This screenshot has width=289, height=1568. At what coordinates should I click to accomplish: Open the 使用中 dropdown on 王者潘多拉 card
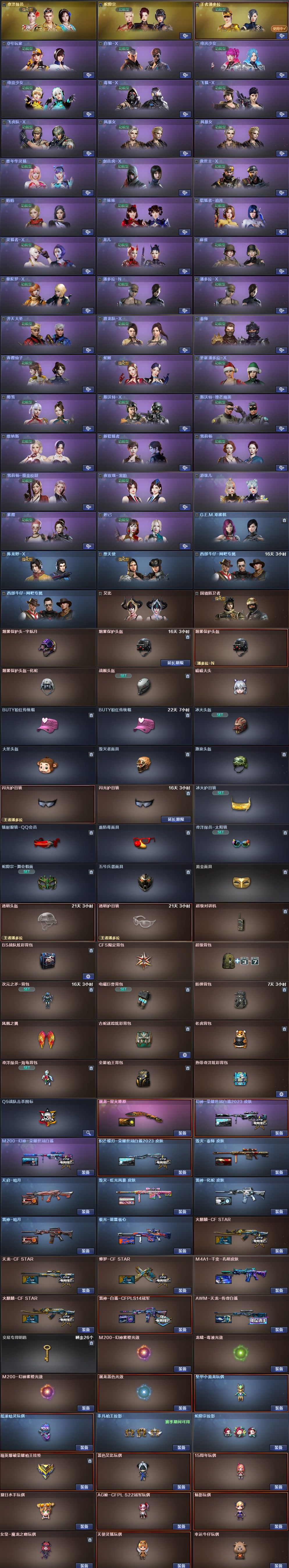coord(279,28)
